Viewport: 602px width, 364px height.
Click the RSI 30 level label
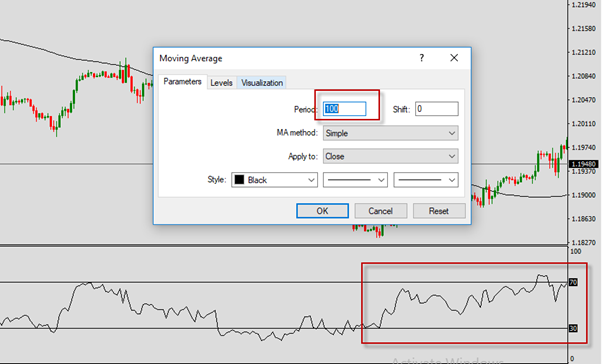tap(573, 328)
